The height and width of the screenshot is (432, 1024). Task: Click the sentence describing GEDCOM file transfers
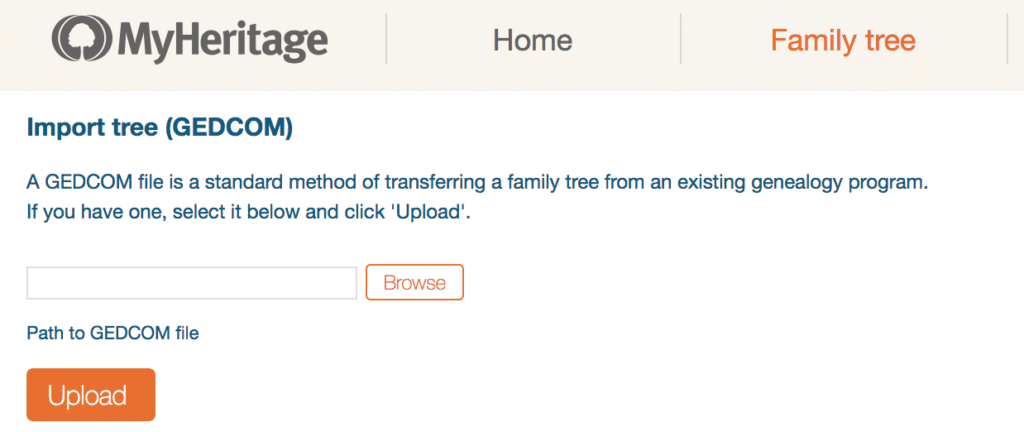477,182
